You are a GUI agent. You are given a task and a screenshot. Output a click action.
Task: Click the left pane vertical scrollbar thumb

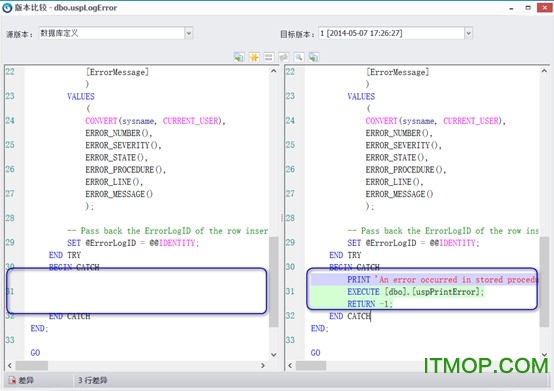[x=273, y=282]
